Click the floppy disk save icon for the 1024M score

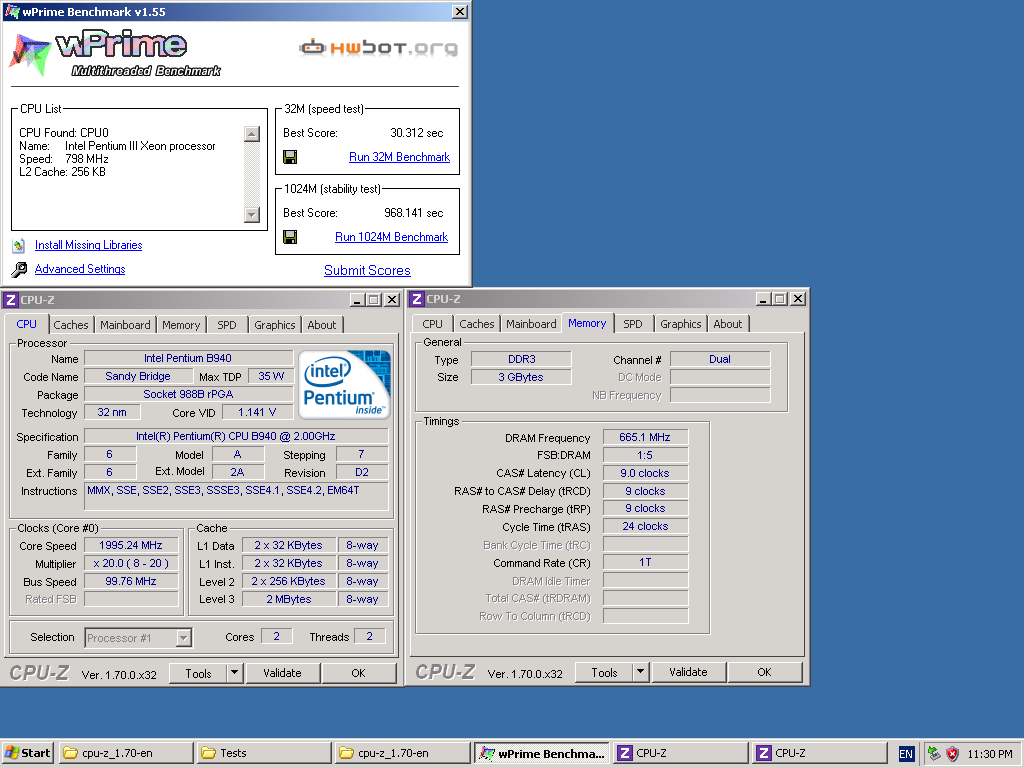290,237
